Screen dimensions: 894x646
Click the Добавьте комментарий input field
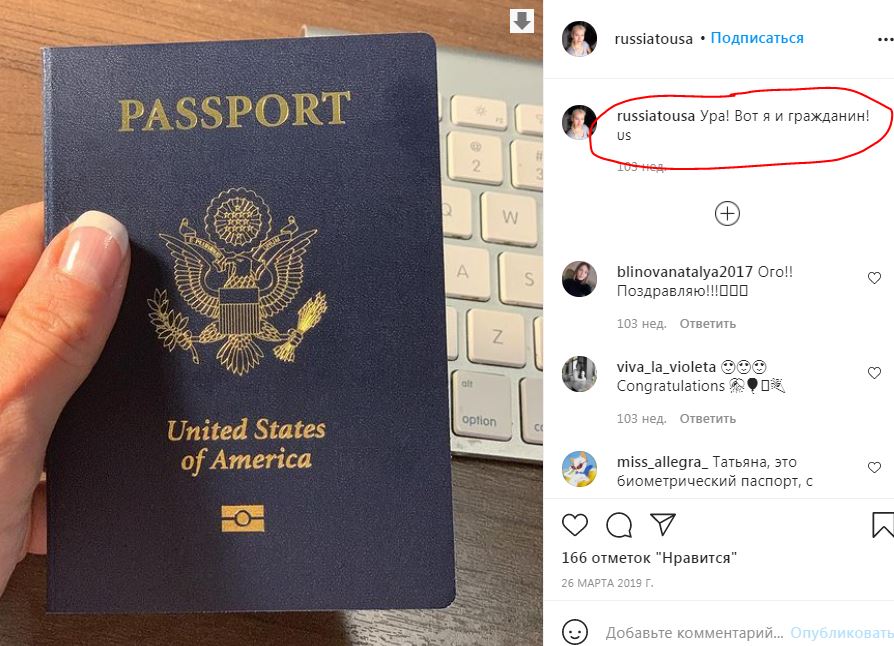(694, 632)
